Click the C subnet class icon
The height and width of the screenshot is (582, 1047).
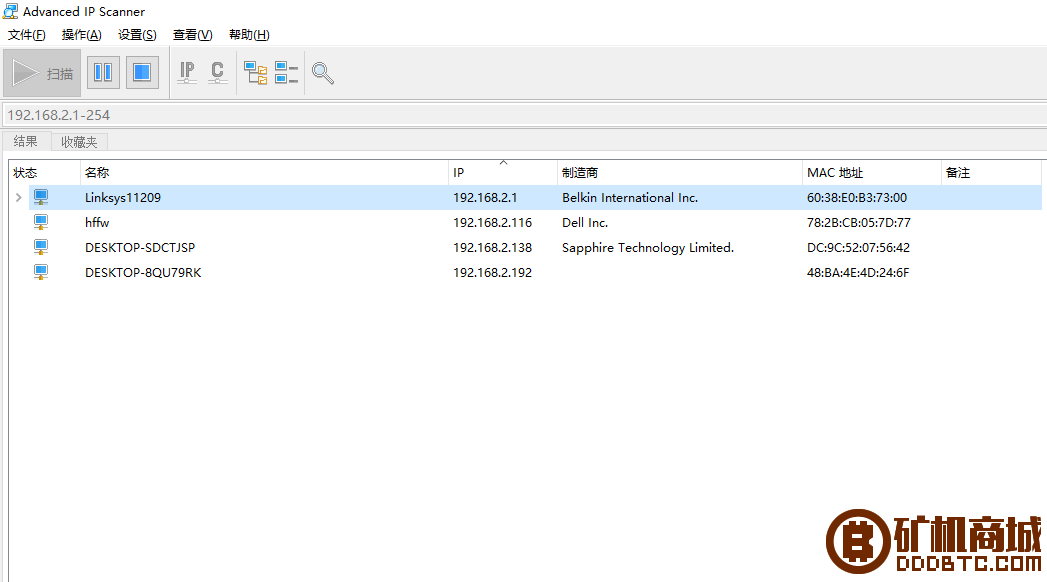pyautogui.click(x=217, y=72)
